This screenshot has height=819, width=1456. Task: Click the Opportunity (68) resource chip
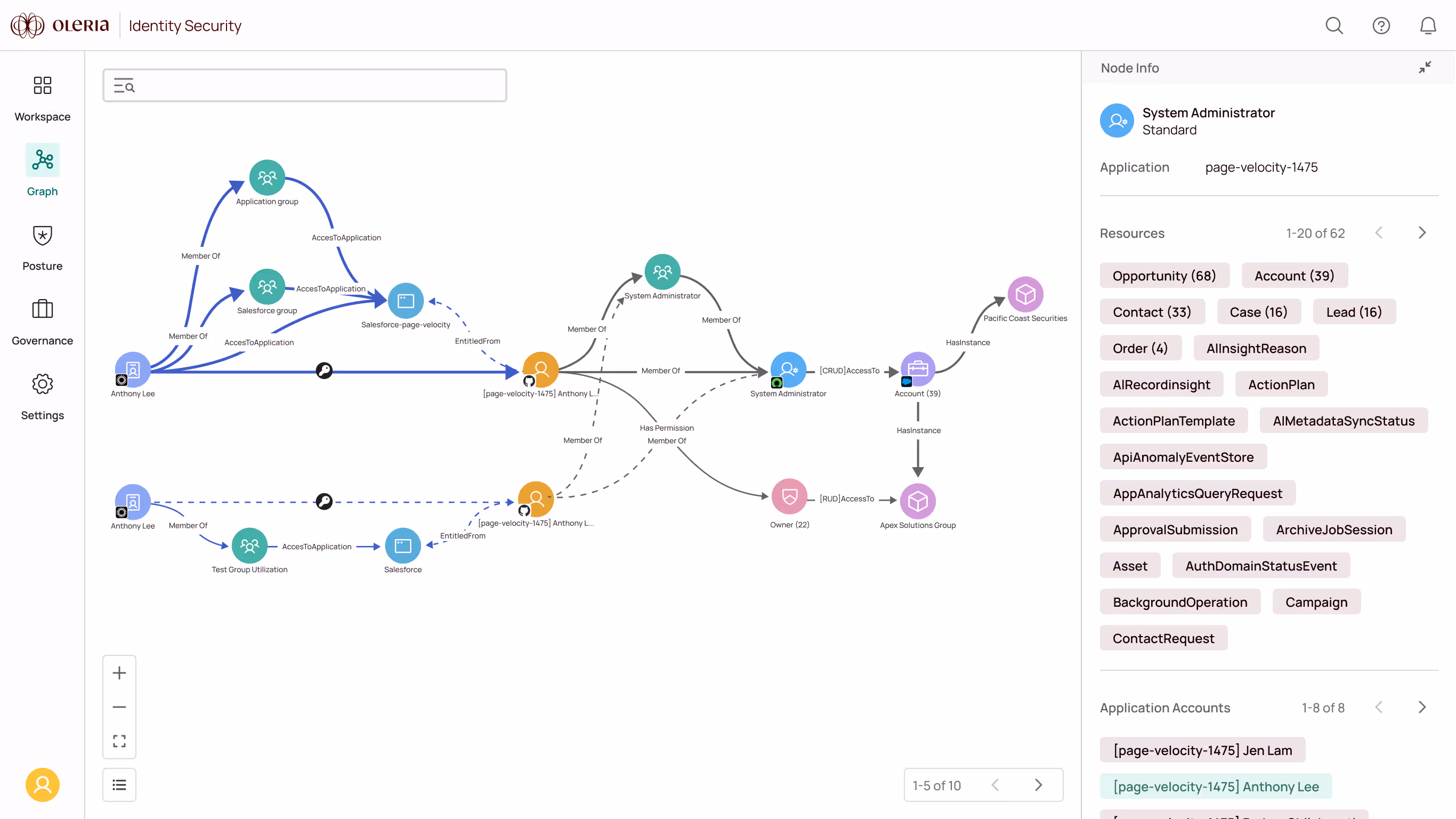tap(1164, 276)
